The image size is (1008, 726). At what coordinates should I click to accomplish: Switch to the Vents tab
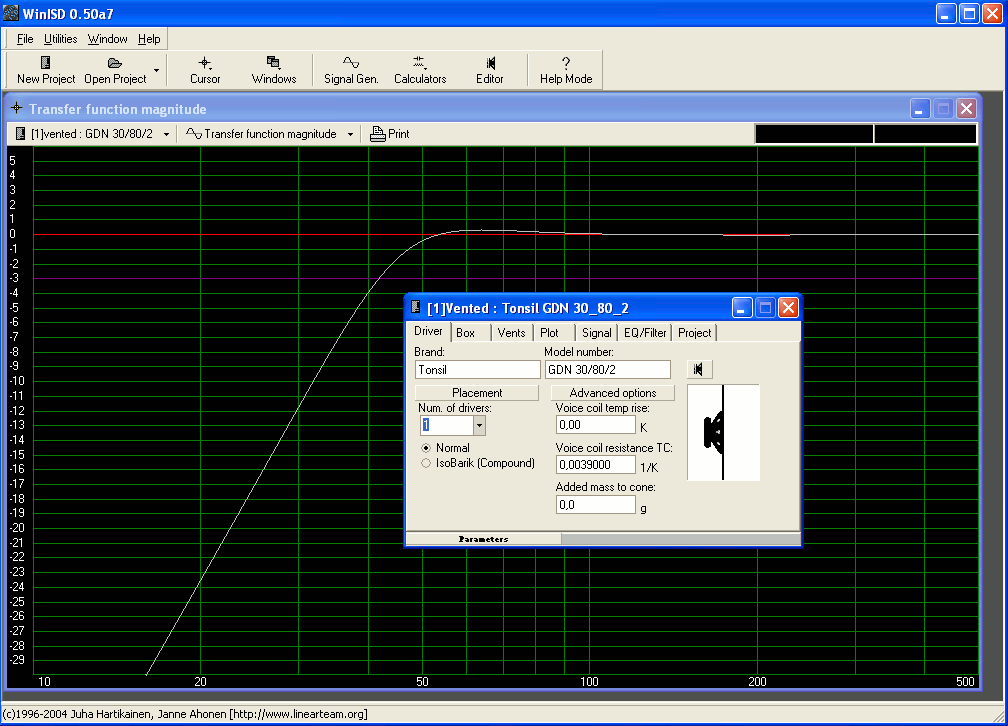coord(511,333)
